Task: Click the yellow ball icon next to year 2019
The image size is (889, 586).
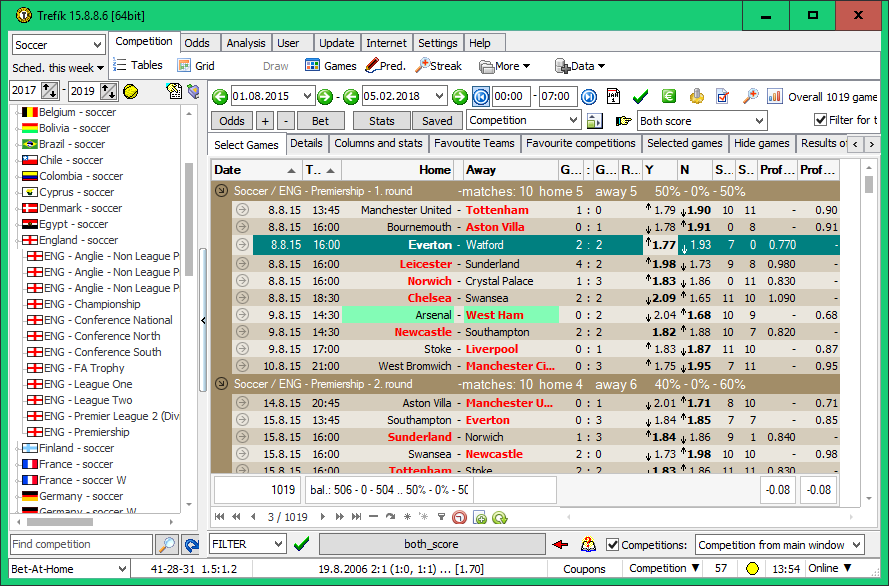Action: [130, 91]
